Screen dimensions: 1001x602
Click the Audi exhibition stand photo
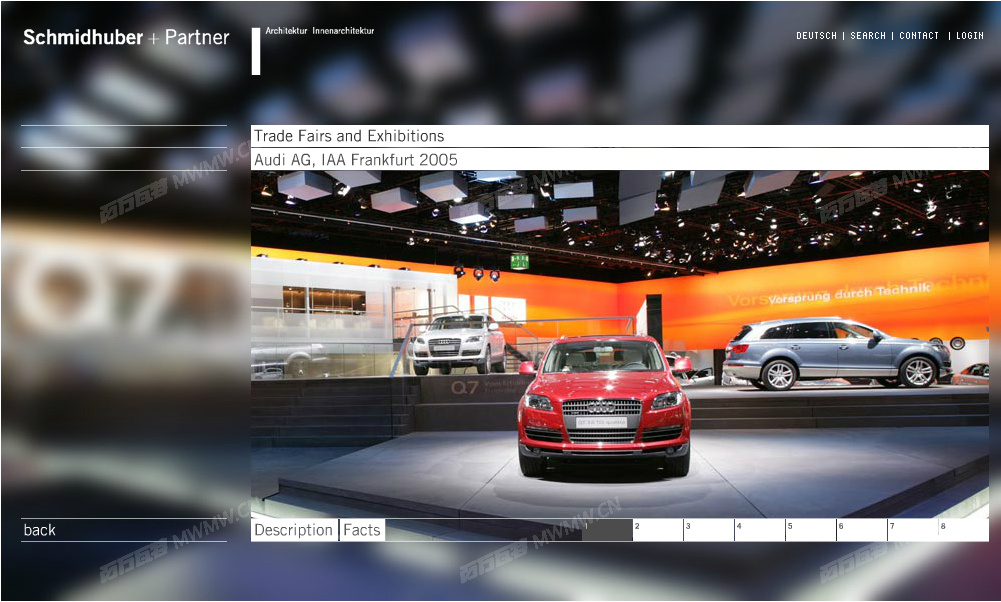620,344
